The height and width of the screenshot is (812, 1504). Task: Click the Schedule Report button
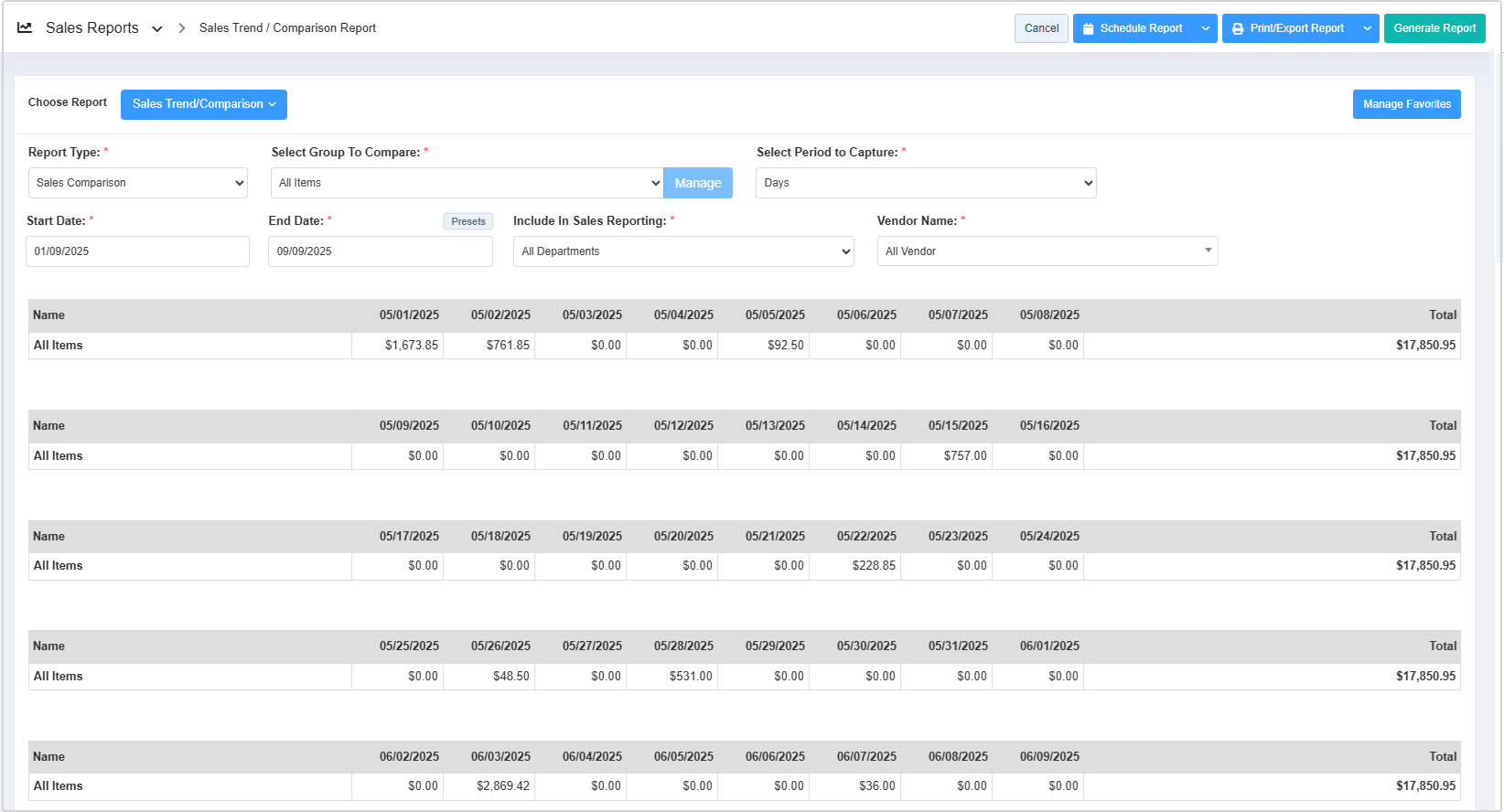(1133, 28)
